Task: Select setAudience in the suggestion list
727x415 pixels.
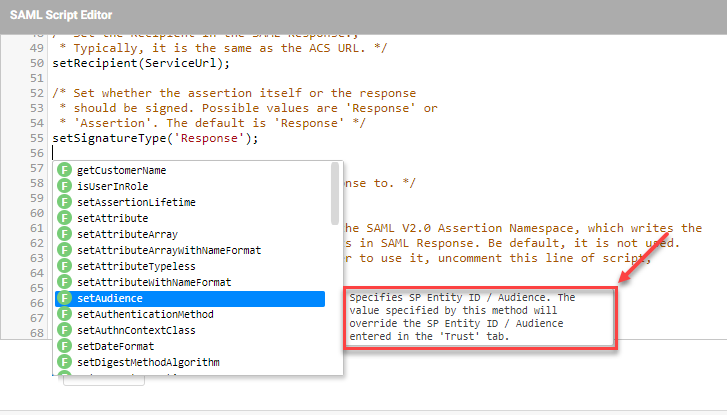Action: pos(110,298)
